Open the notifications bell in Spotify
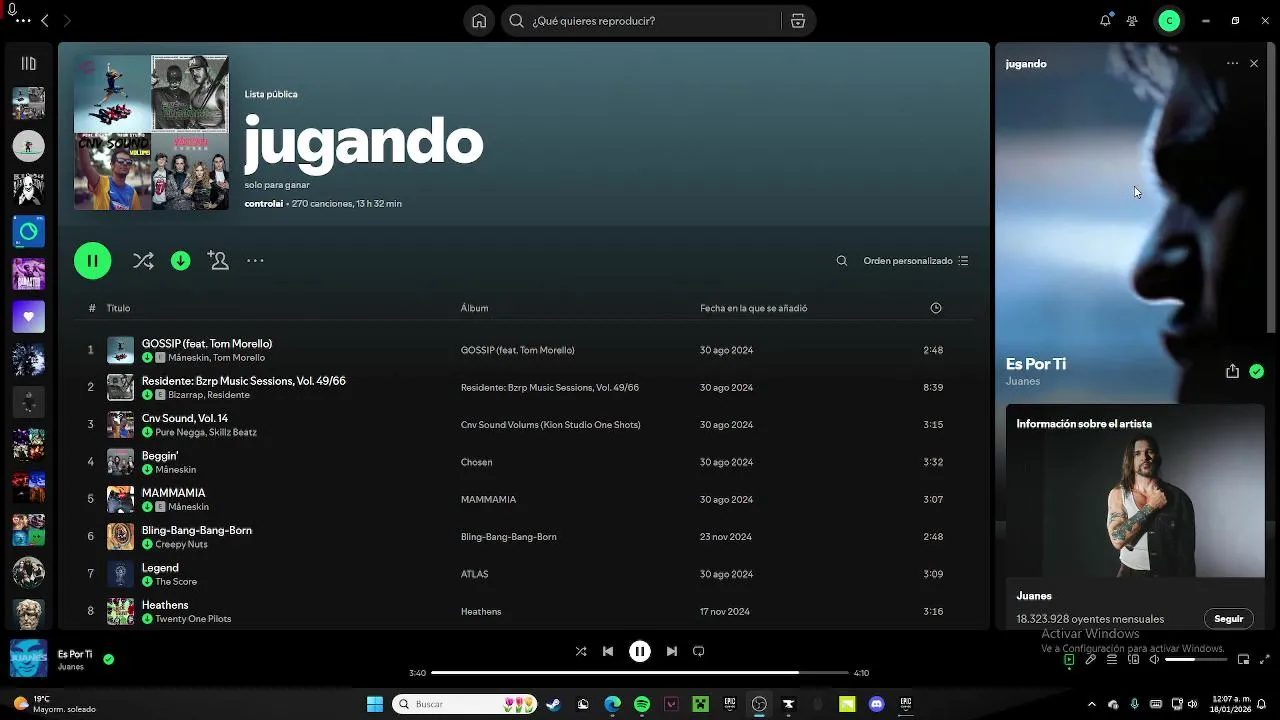 coord(1105,21)
